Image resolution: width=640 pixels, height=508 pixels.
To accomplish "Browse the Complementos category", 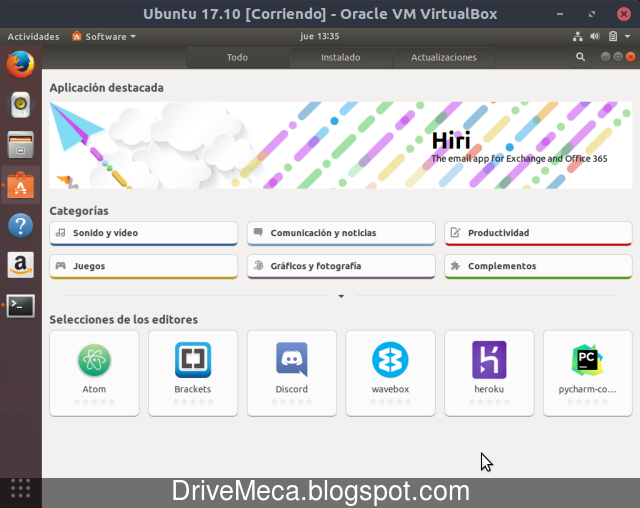I will [x=538, y=266].
